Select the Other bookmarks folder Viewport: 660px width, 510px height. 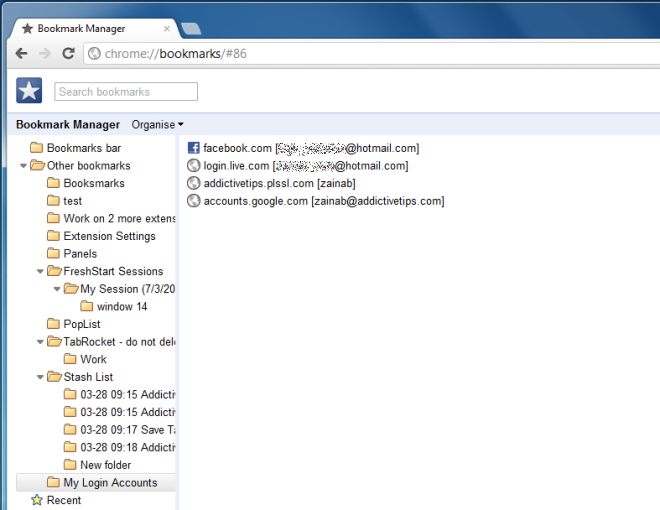(88, 166)
